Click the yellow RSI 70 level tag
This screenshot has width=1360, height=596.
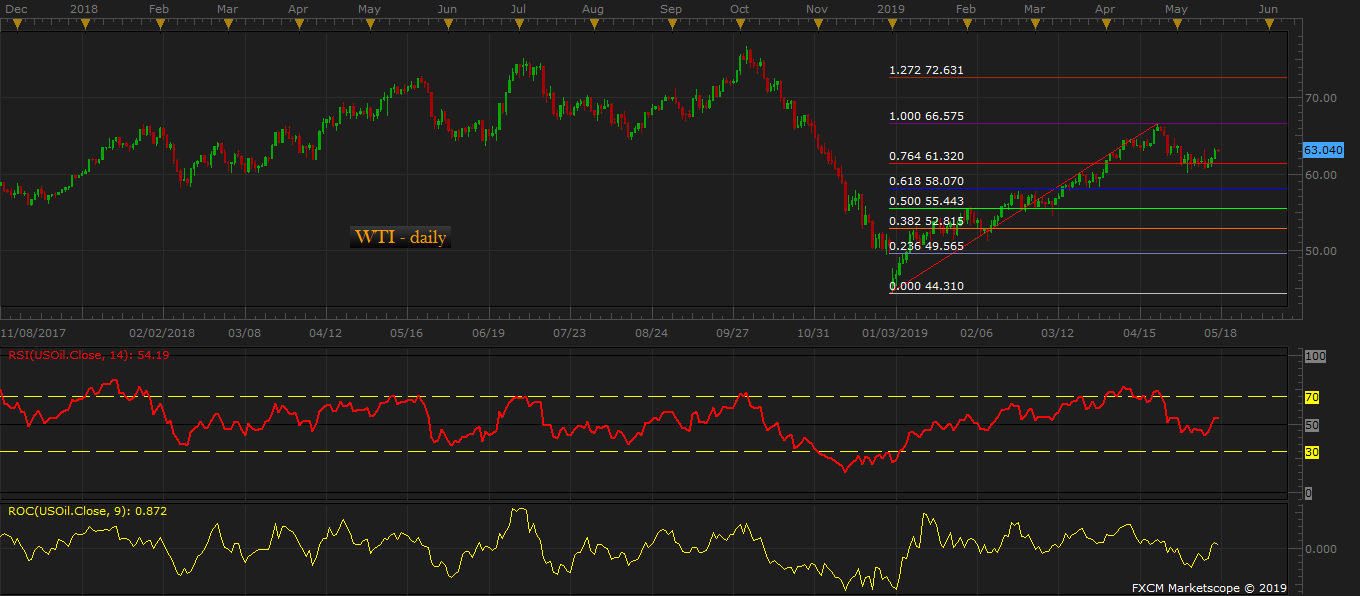click(1312, 397)
